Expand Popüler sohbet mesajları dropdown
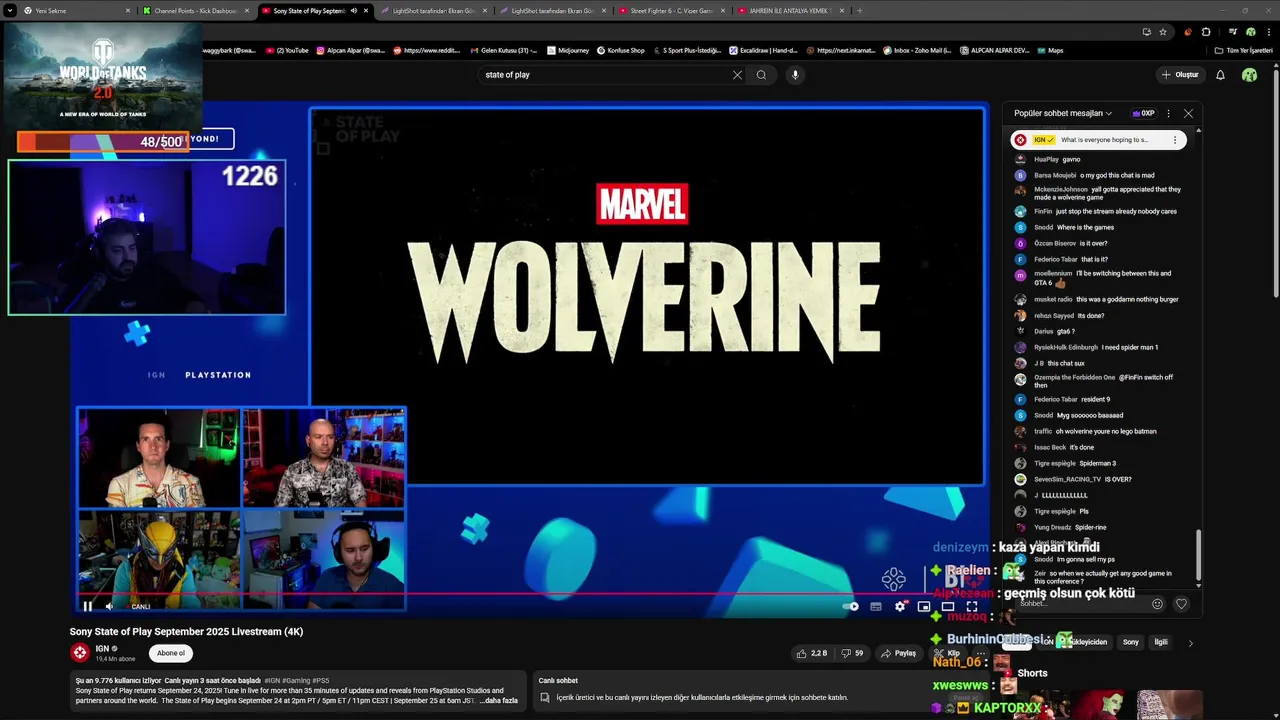Viewport: 1280px width, 720px height. [x=1063, y=114]
